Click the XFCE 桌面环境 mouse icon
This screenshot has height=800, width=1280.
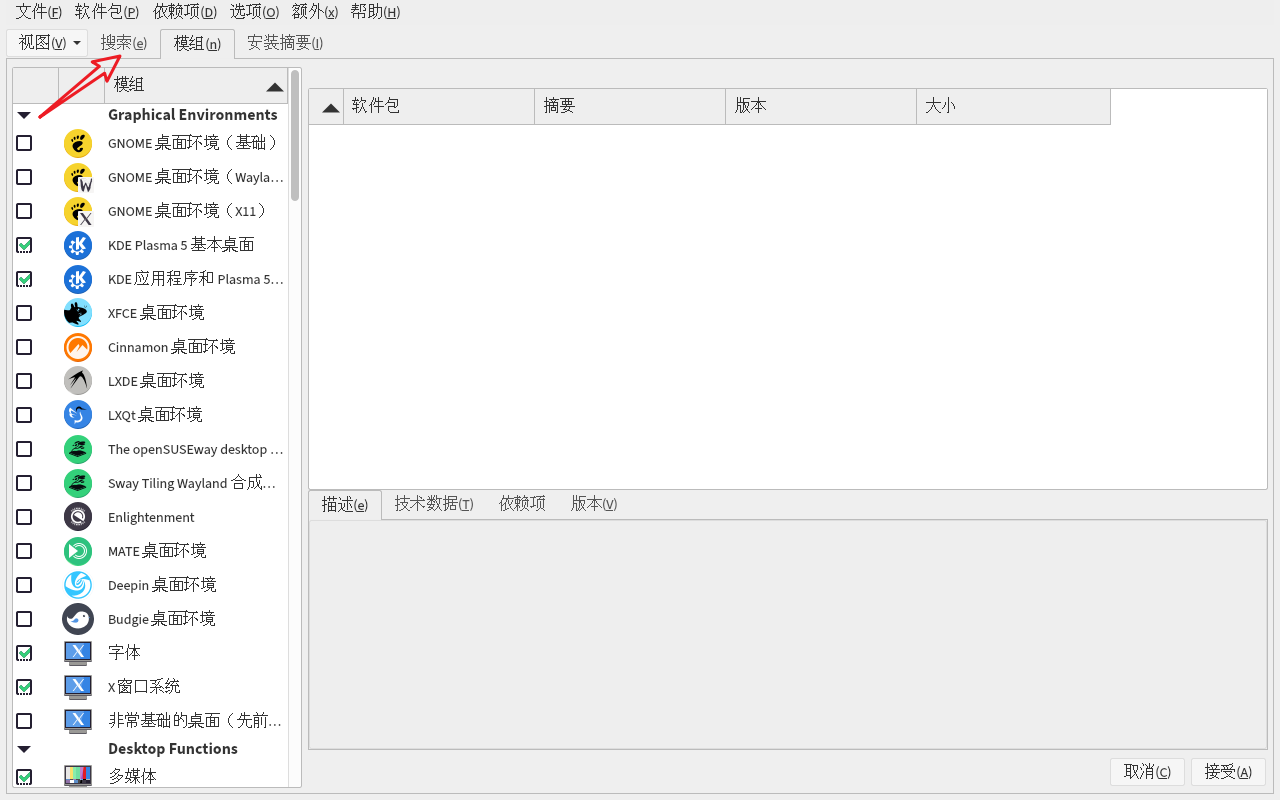point(78,313)
